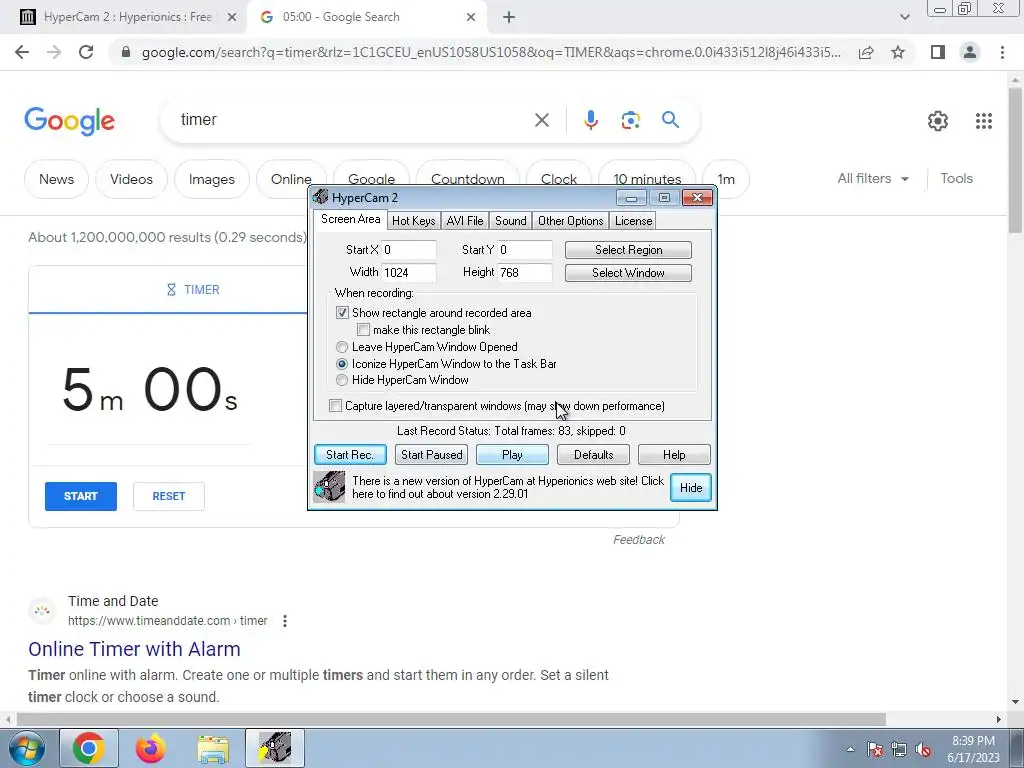Click the Start X input field
This screenshot has height=768, width=1024.
pos(409,249)
